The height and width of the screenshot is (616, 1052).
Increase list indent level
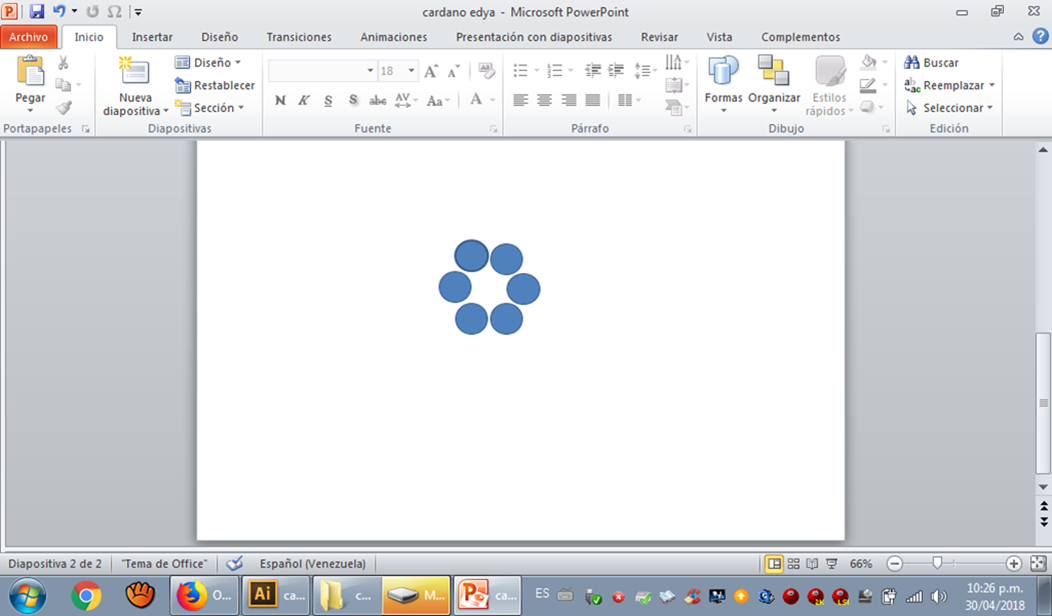click(615, 70)
